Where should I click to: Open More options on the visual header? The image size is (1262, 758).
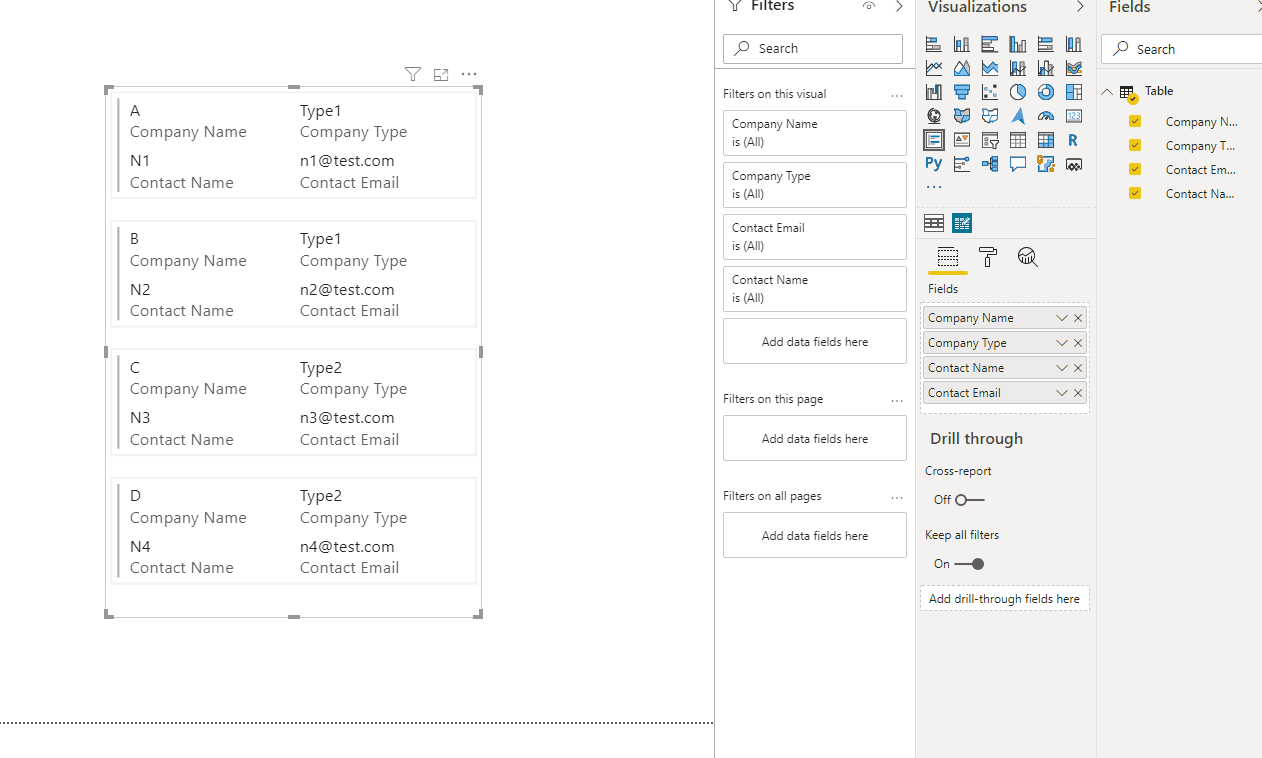469,74
